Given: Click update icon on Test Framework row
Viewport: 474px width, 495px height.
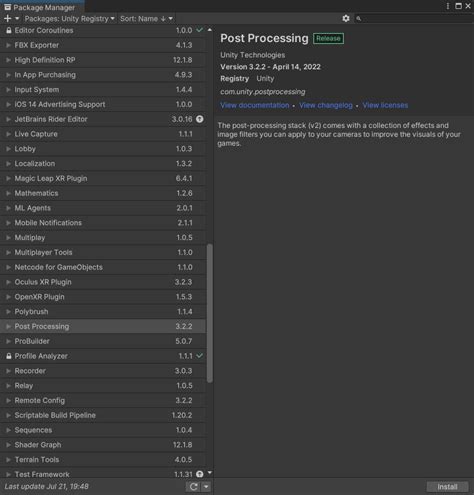Looking at the screenshot, I should point(200,474).
